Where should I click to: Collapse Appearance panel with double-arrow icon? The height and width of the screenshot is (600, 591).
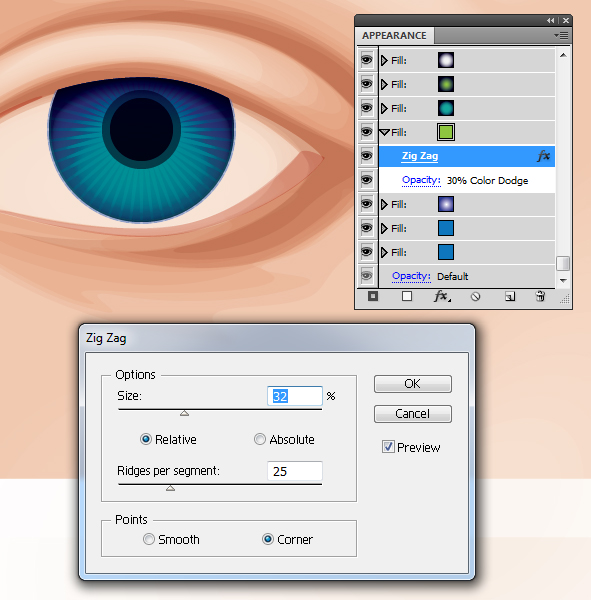pyautogui.click(x=550, y=21)
